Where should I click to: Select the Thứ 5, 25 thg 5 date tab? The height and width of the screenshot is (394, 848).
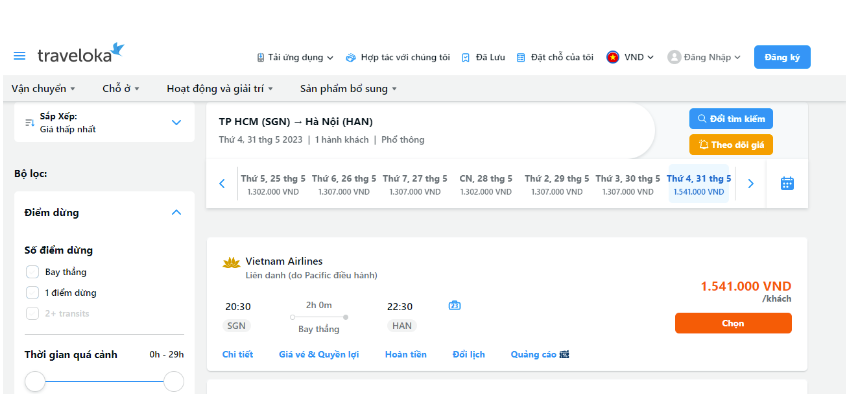pyautogui.click(x=273, y=184)
